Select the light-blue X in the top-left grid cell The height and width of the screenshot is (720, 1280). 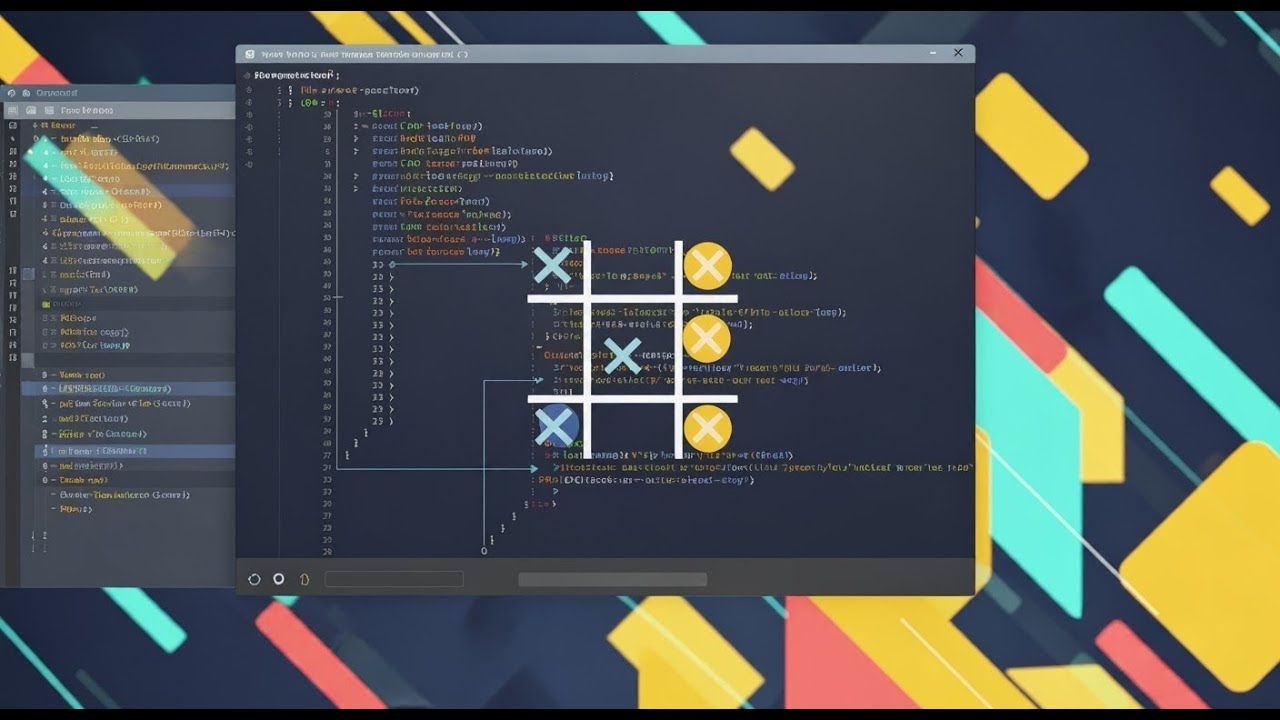tap(551, 265)
